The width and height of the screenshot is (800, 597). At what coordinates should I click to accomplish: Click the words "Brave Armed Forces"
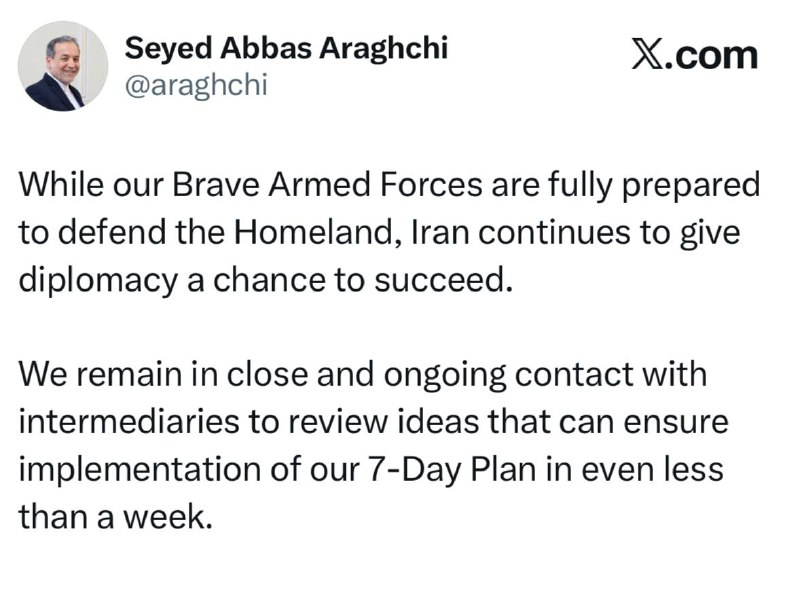[327, 185]
